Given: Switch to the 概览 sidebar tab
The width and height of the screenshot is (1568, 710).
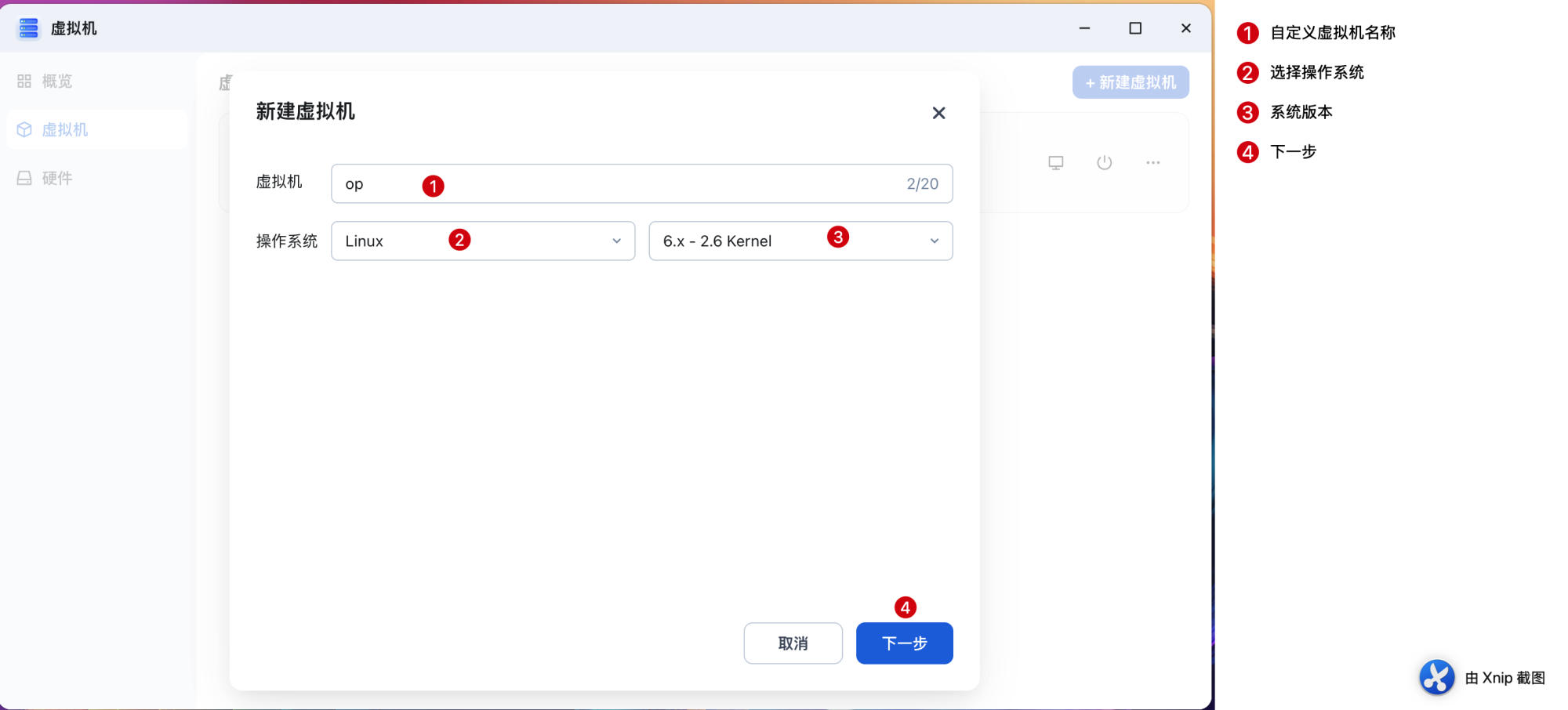Looking at the screenshot, I should pos(56,82).
